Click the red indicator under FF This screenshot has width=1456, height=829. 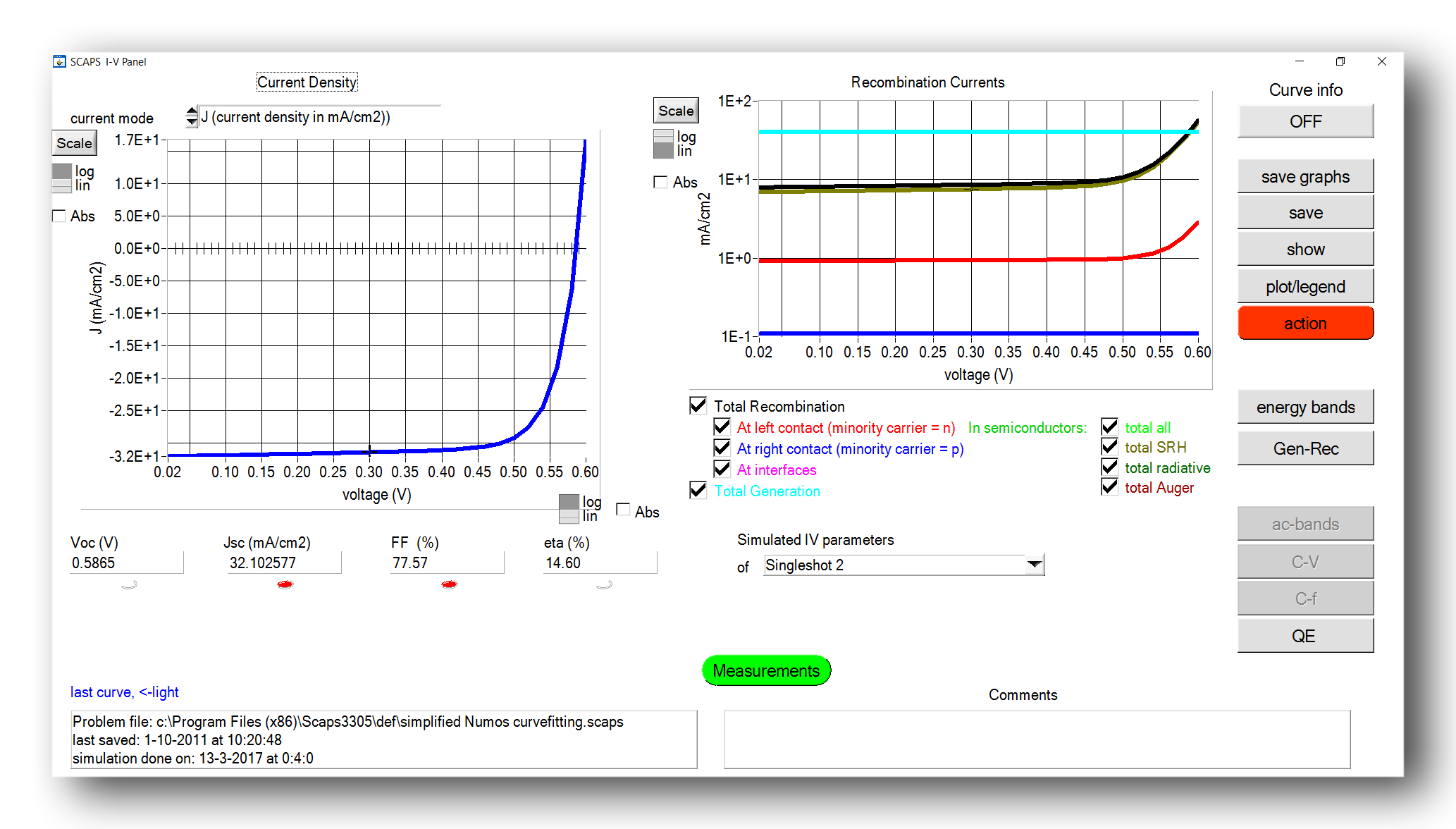point(449,584)
